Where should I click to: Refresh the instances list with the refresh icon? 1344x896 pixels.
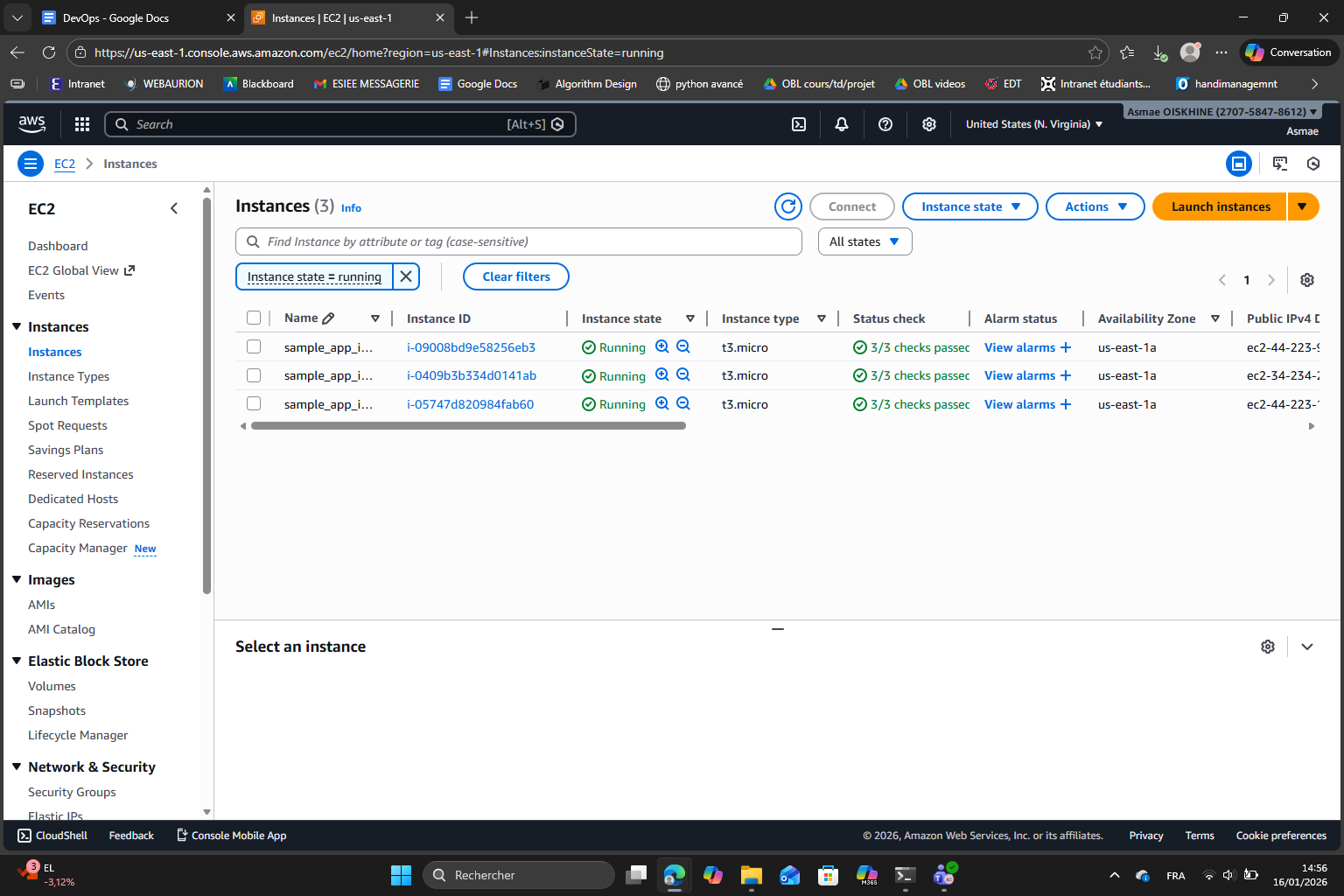787,206
